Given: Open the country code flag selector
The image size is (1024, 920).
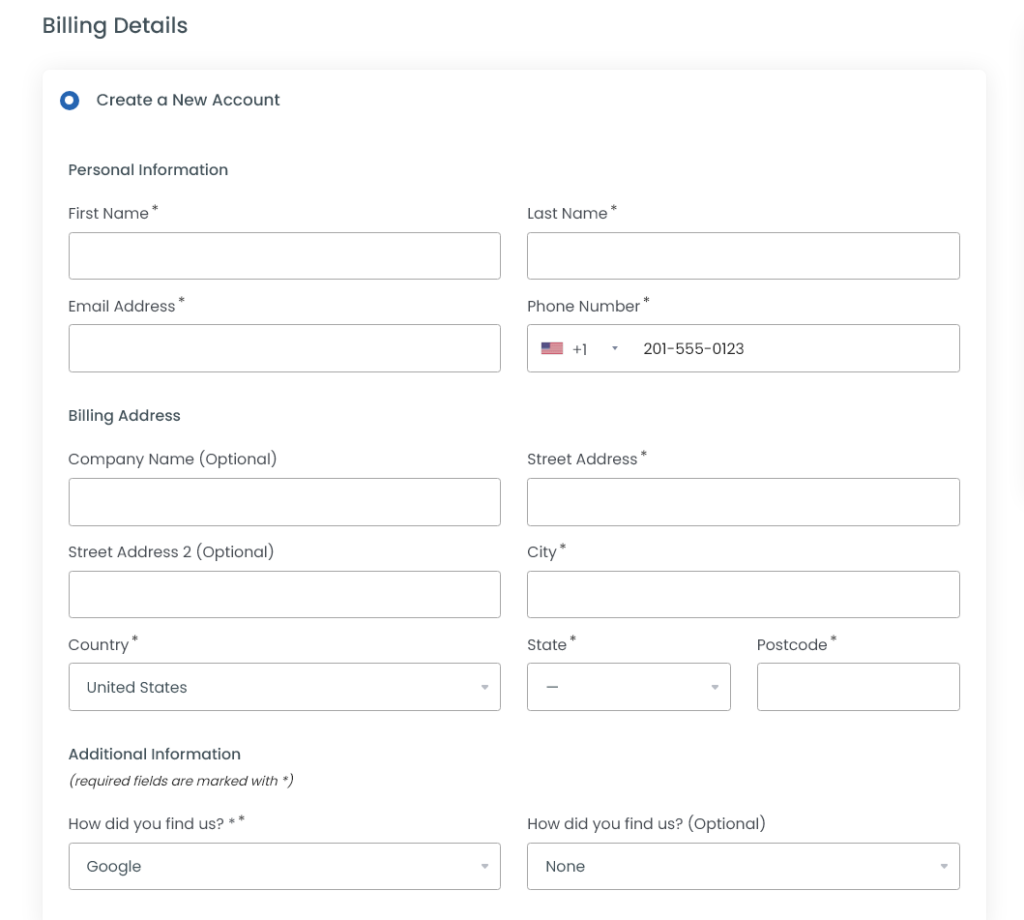Looking at the screenshot, I should point(579,349).
